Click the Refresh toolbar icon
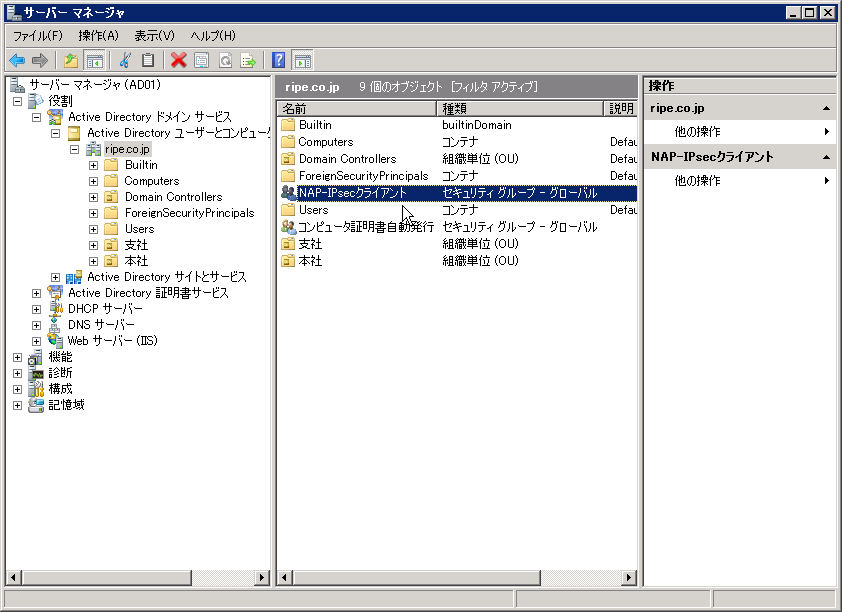This screenshot has width=842, height=612. (x=226, y=61)
